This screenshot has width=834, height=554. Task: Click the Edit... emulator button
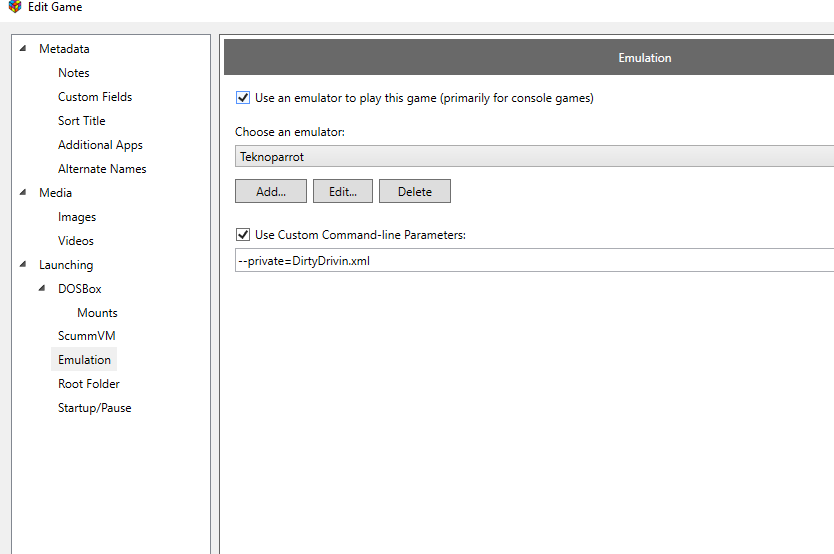pos(343,191)
